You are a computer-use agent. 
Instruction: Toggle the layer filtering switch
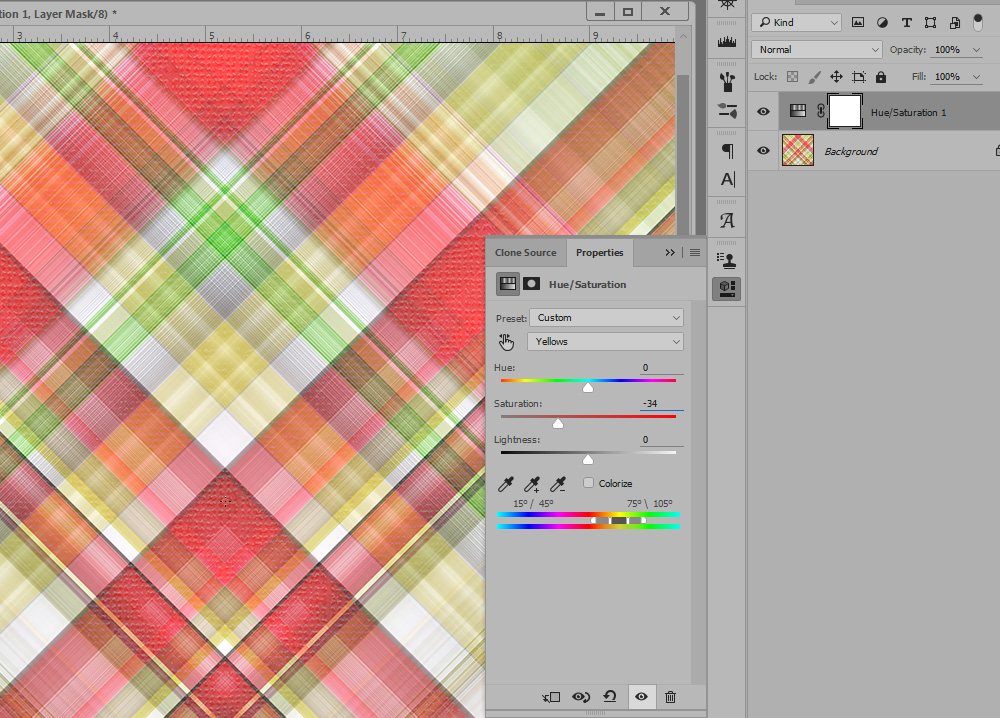point(978,22)
